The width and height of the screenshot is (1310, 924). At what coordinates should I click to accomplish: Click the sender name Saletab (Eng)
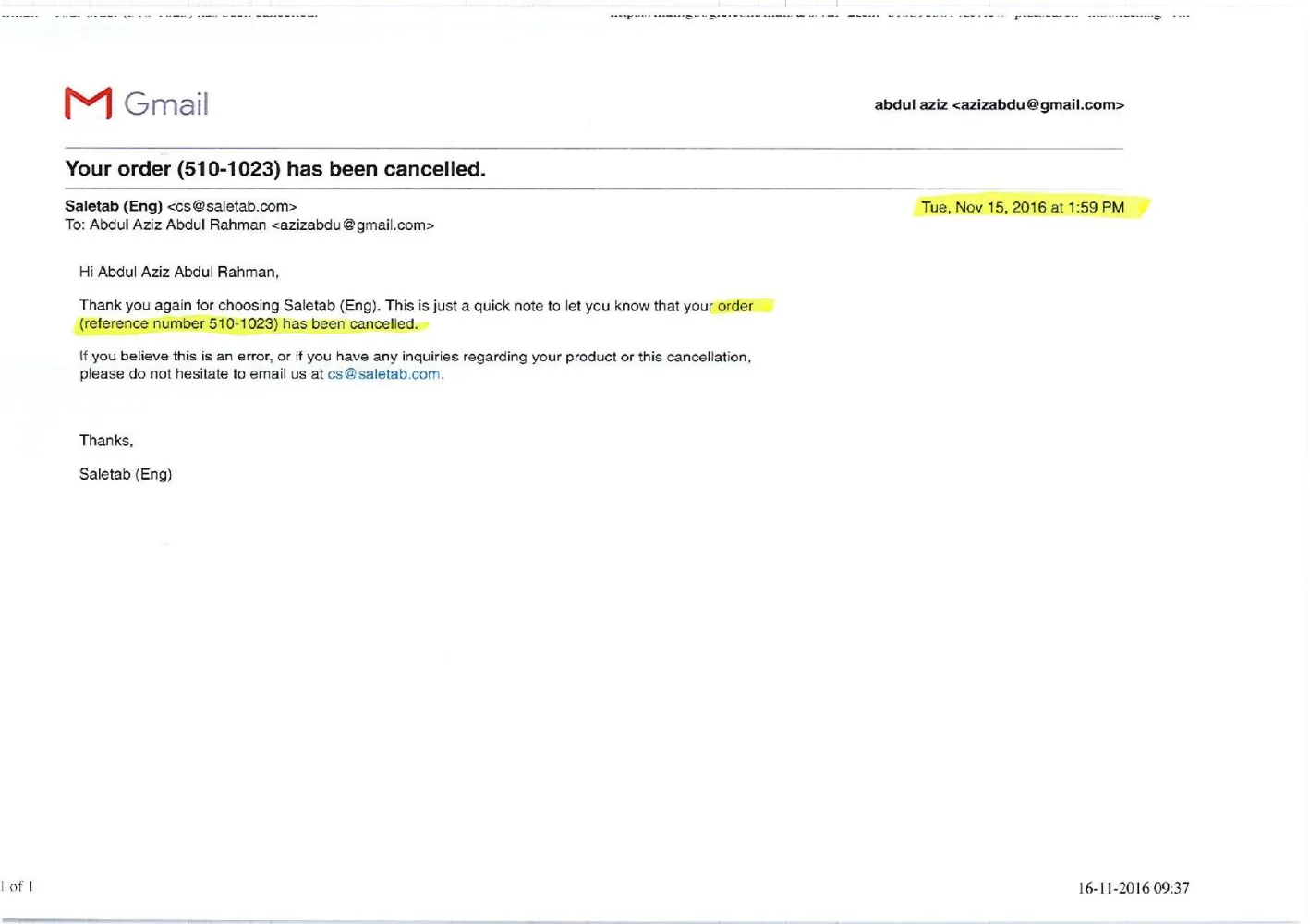pyautogui.click(x=114, y=206)
